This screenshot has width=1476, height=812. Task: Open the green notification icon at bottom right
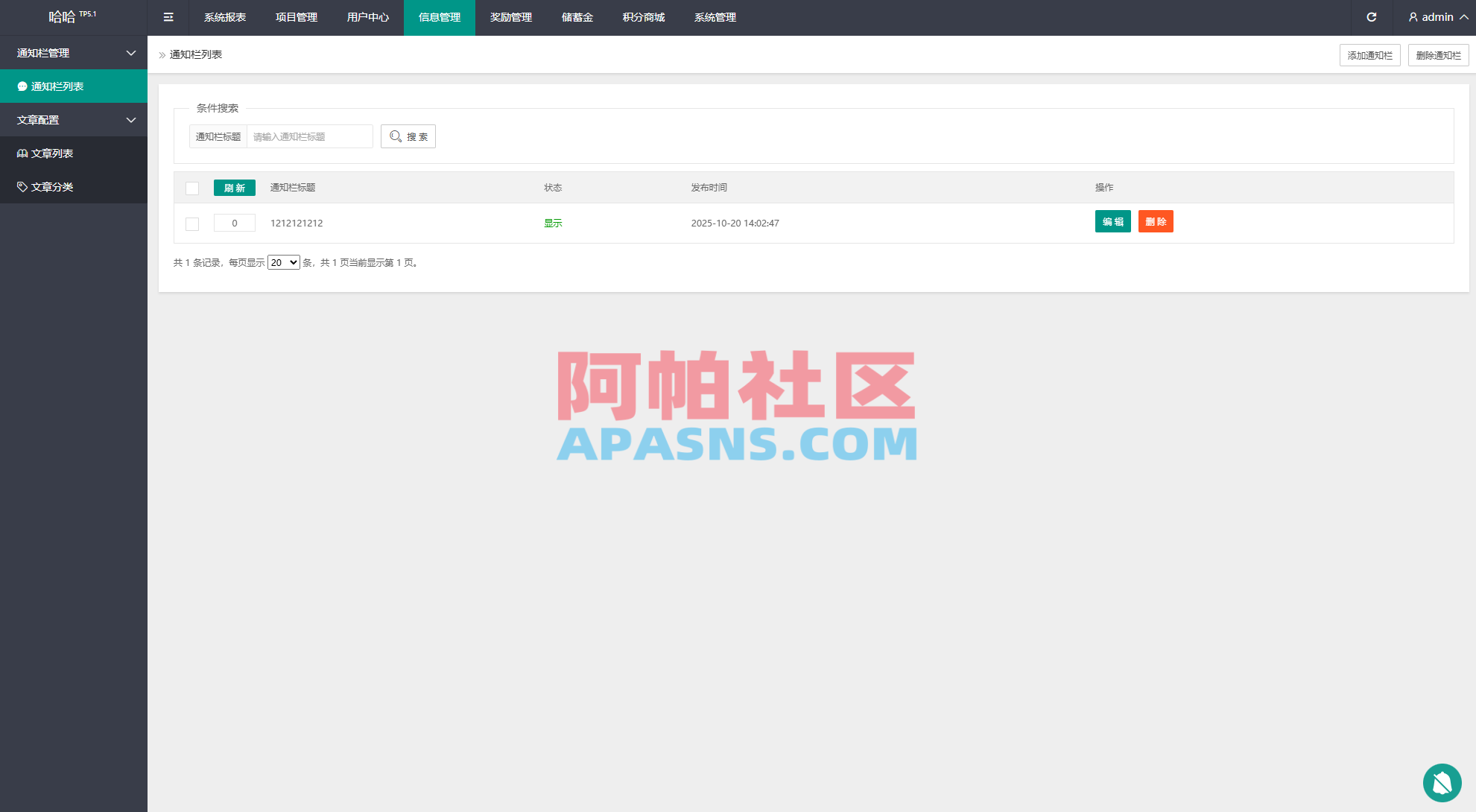coord(1442,783)
